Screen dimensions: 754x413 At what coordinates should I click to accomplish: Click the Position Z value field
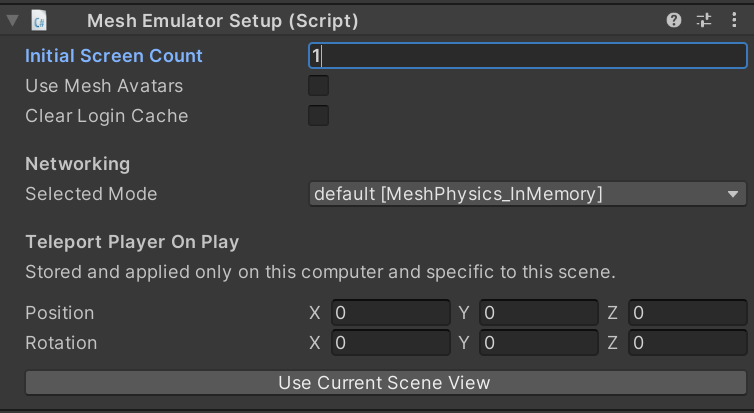coord(688,313)
